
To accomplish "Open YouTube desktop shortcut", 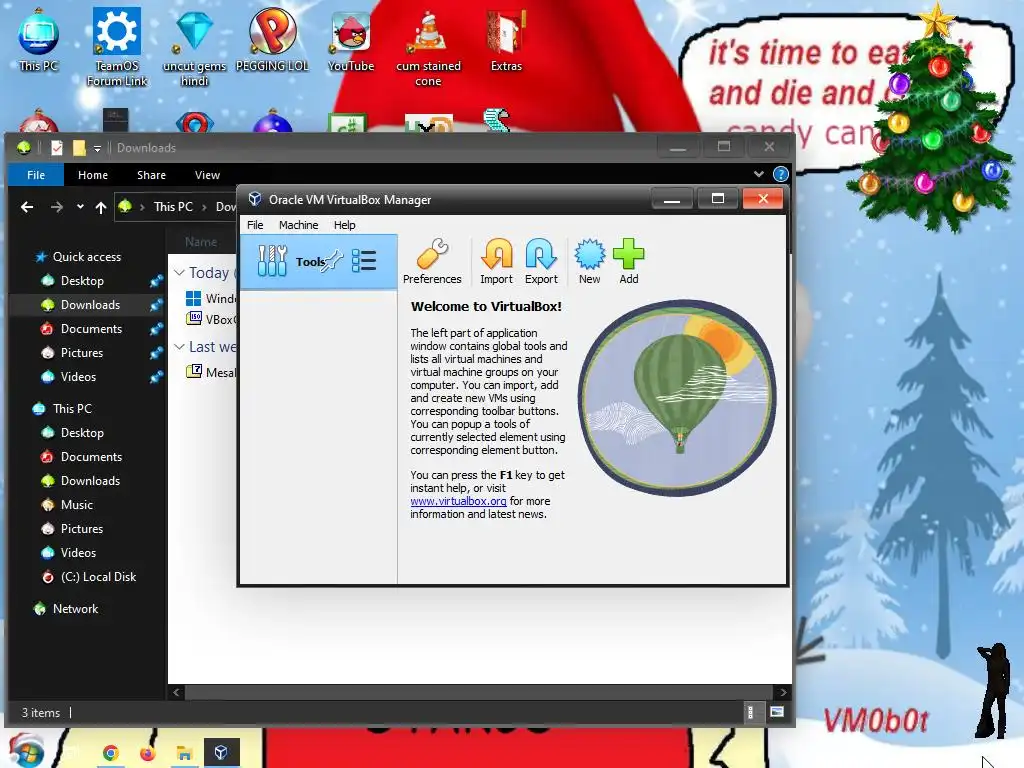I will pos(351,40).
